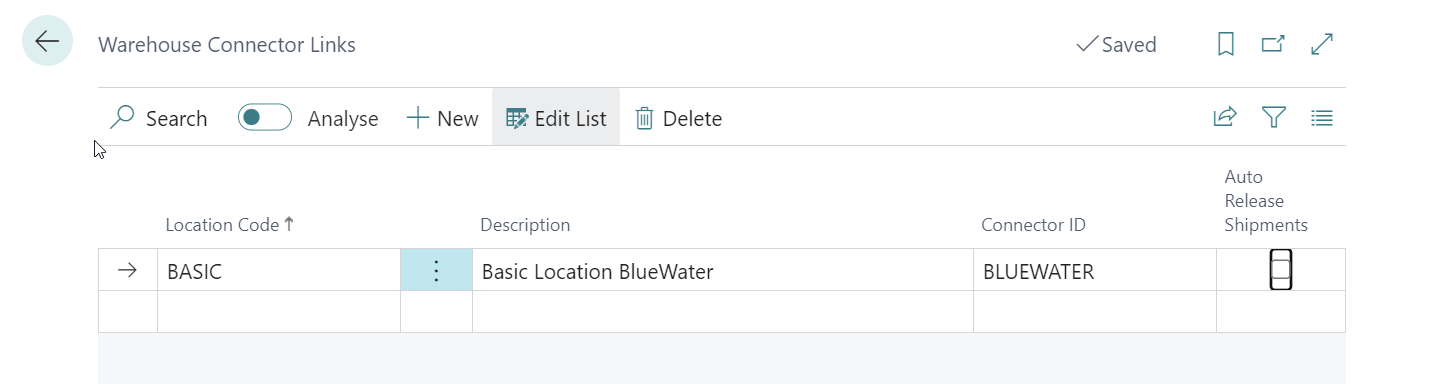Open Connector ID column header
This screenshot has height=384, width=1437.
tap(1033, 225)
